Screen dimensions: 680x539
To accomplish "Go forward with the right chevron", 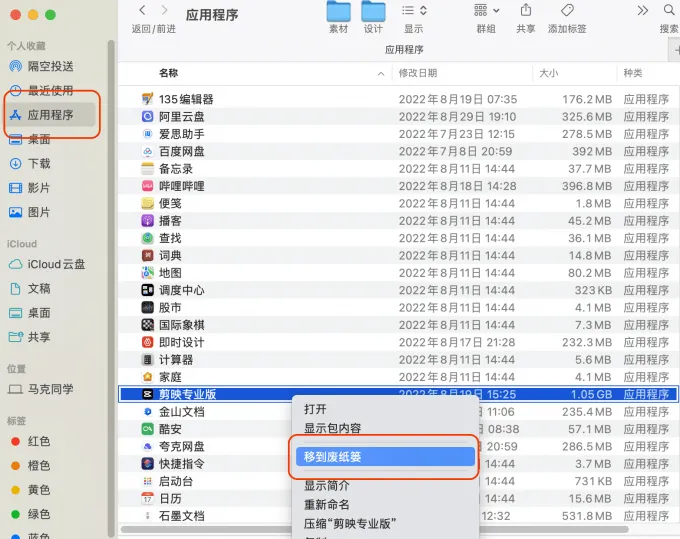I will [x=164, y=10].
